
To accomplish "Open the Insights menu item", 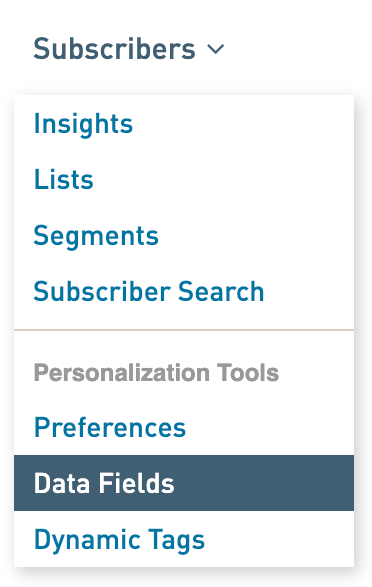I will [83, 124].
